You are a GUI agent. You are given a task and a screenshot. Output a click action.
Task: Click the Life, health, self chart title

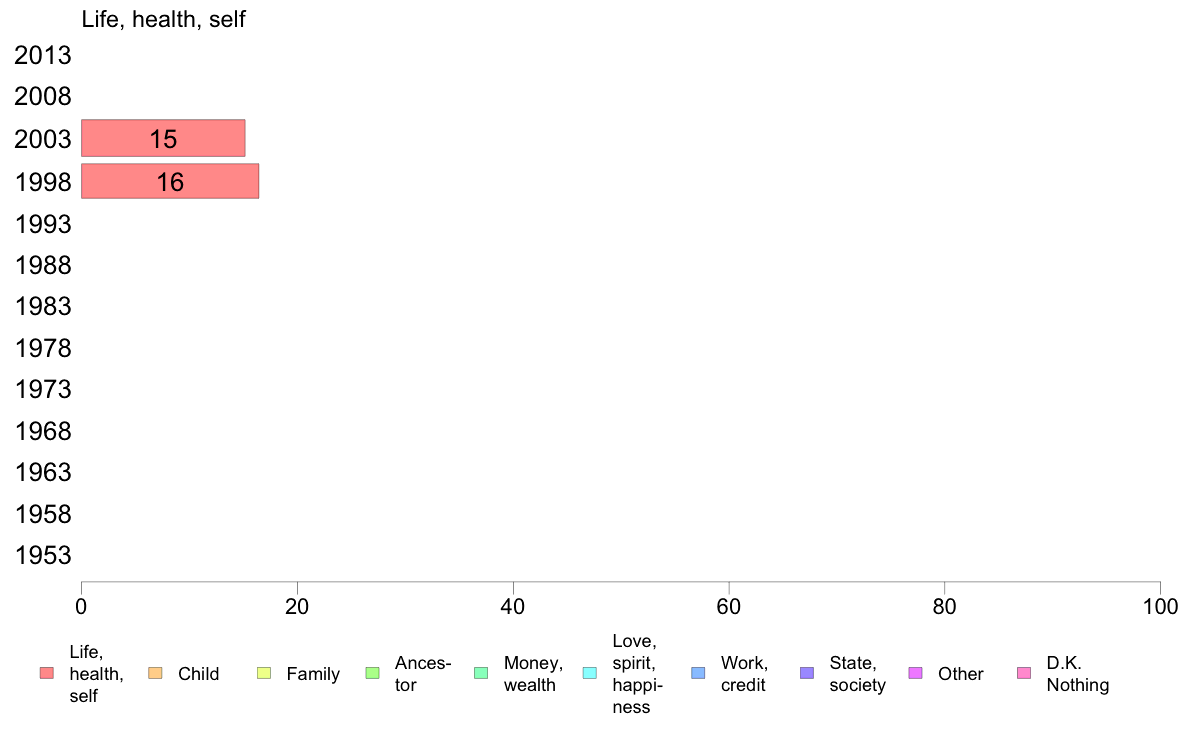(x=163, y=19)
